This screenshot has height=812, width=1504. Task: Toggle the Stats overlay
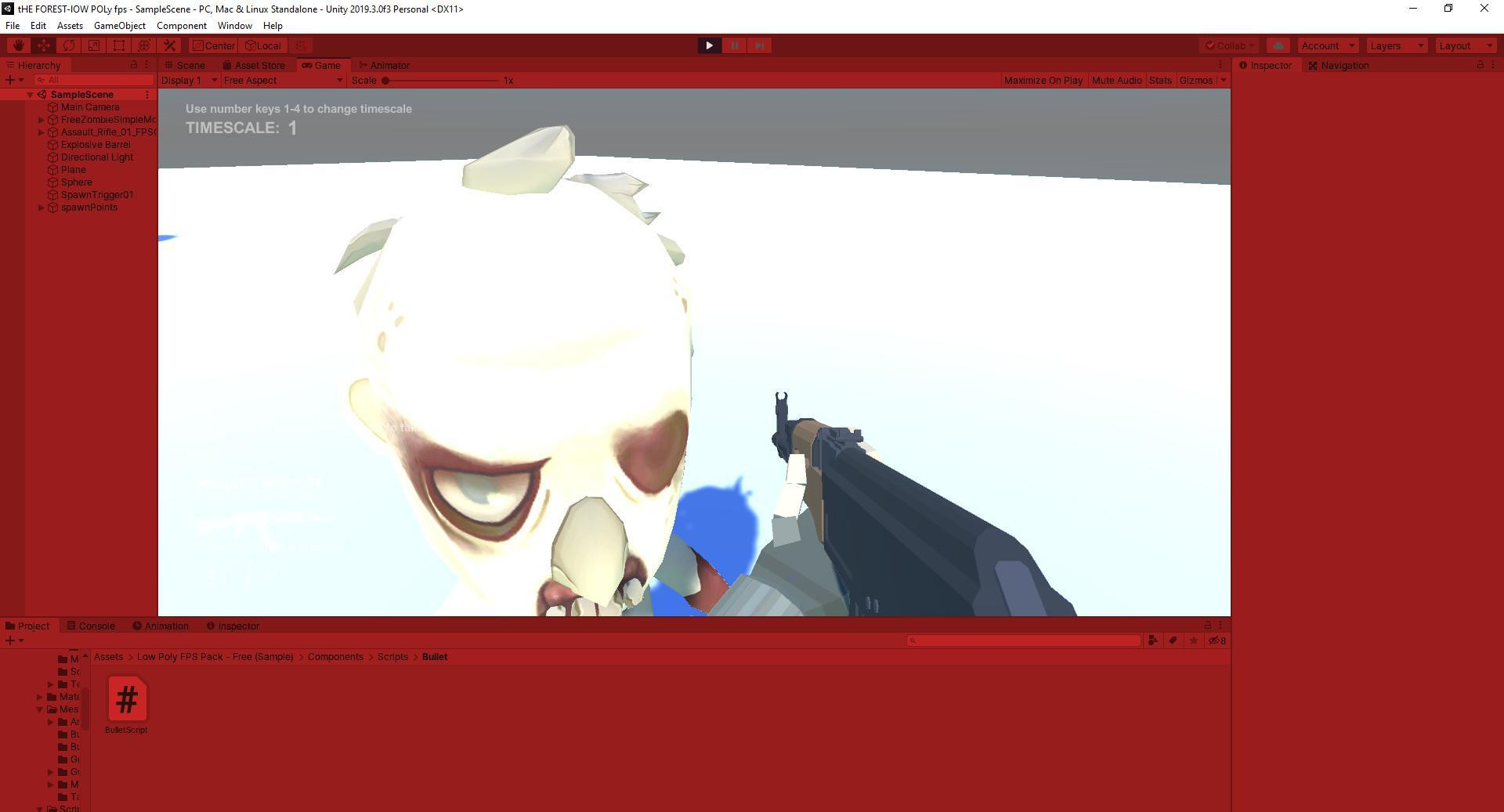pos(1160,81)
